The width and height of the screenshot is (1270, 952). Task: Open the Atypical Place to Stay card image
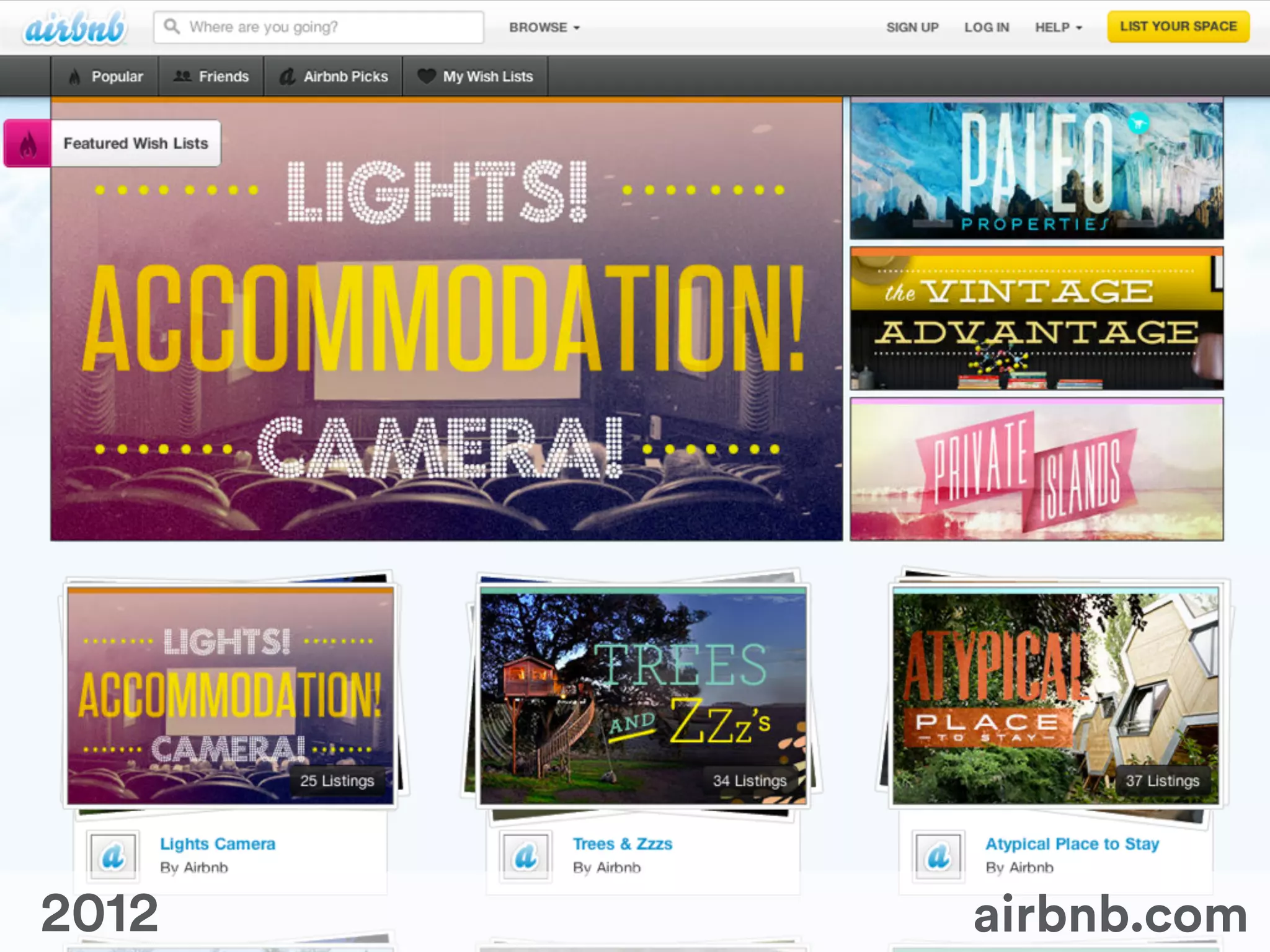[1055, 696]
